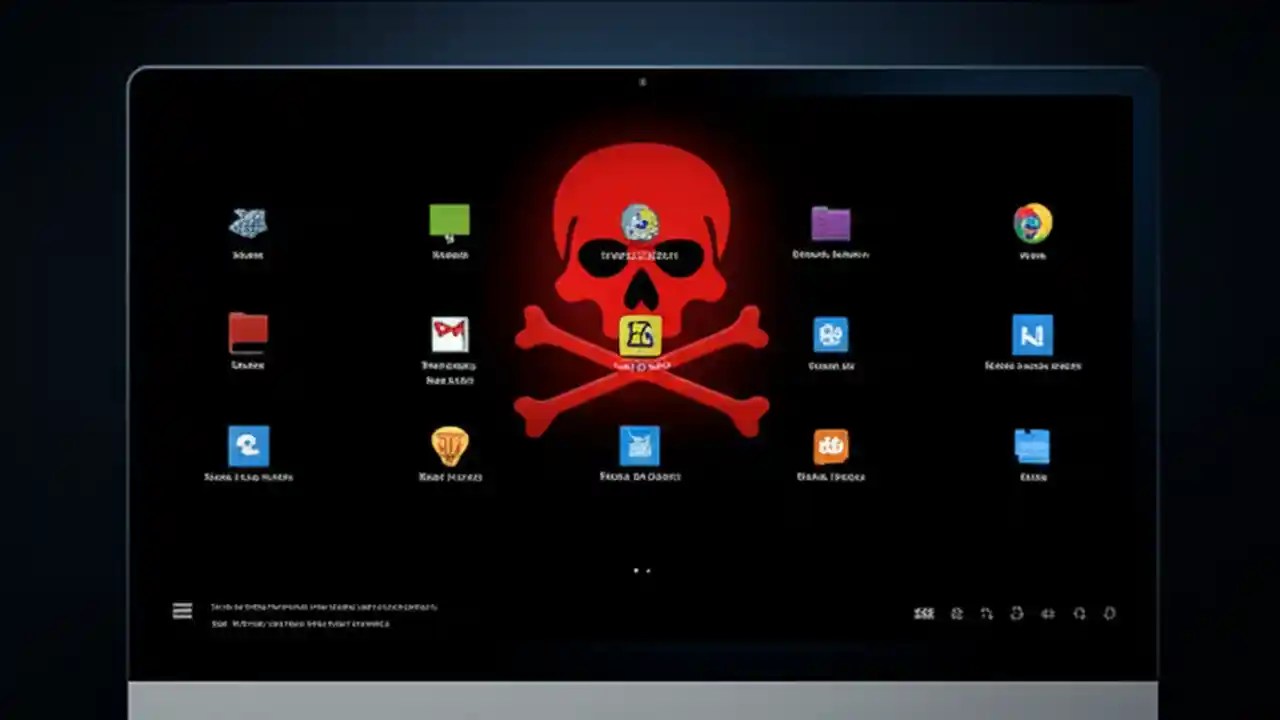Open the diamond-patterned app in the top-left

248,222
